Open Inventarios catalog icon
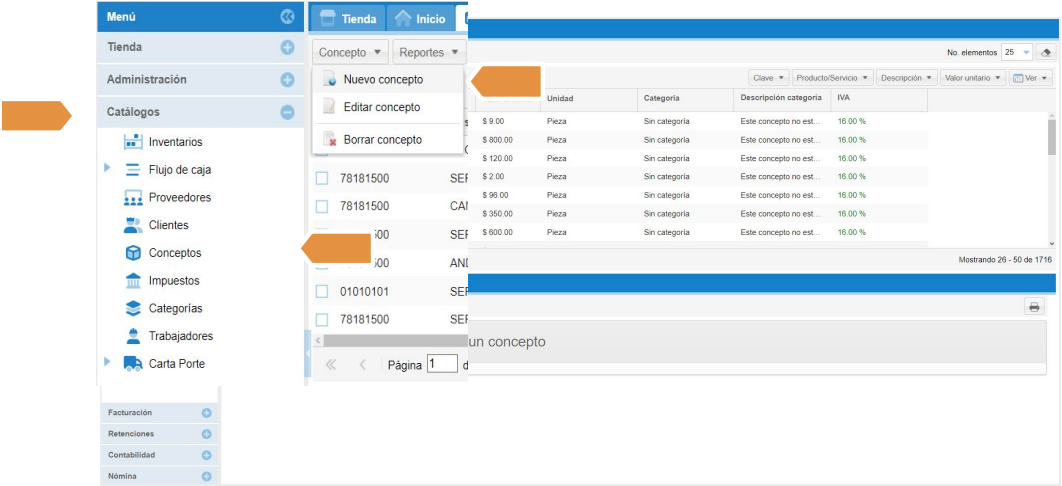The width and height of the screenshot is (1062, 486). [x=133, y=142]
